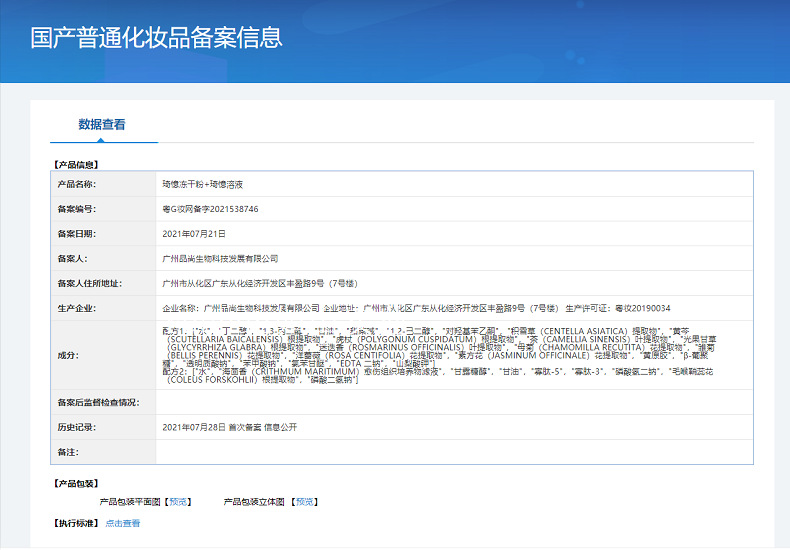
Task: Open the 点击查看 link for 执行标准
Action: coord(123,523)
